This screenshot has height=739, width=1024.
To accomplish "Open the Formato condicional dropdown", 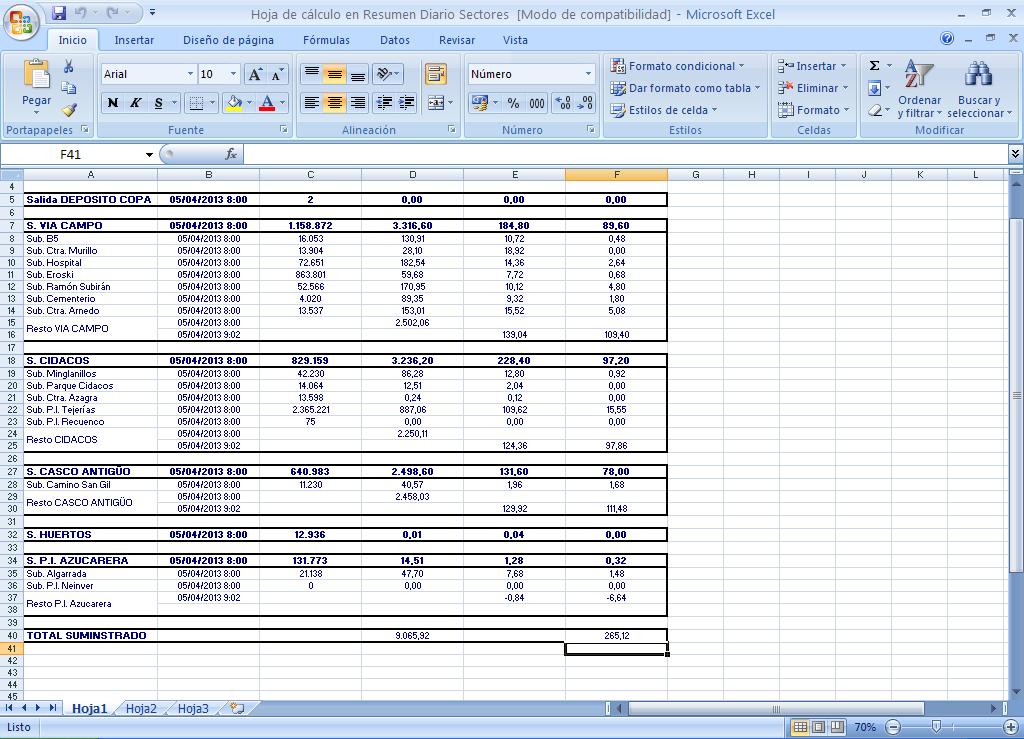I will 677,66.
